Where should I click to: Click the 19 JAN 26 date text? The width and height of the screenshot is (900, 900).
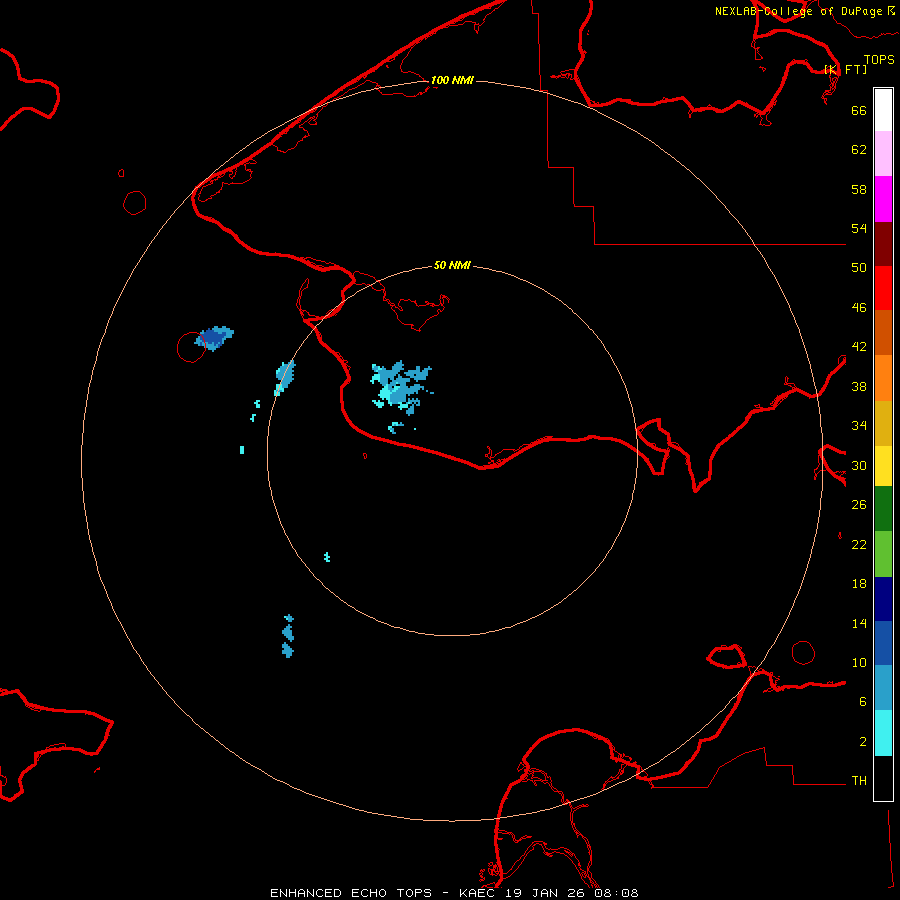(547, 893)
